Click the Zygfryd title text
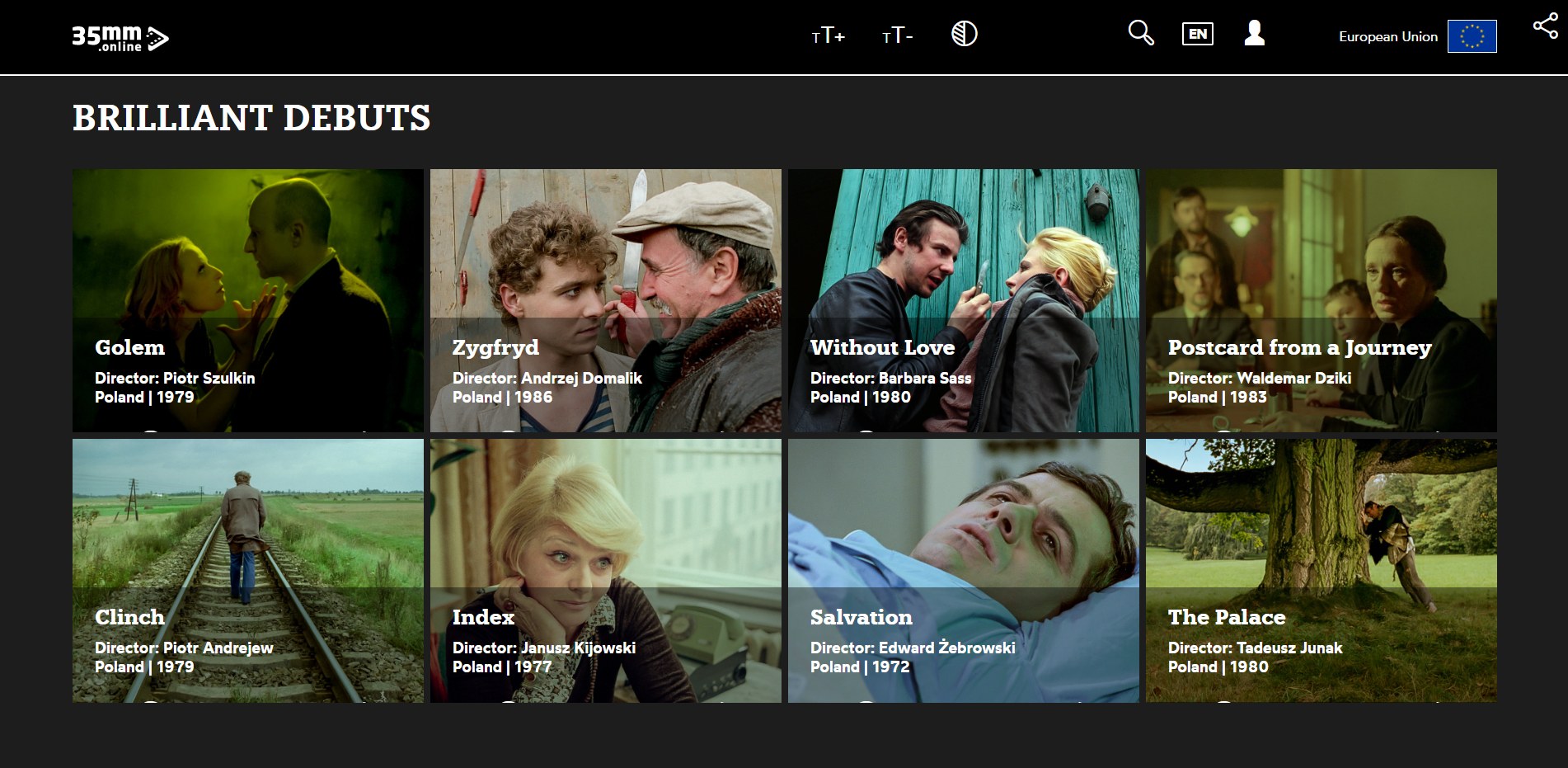 click(x=495, y=347)
